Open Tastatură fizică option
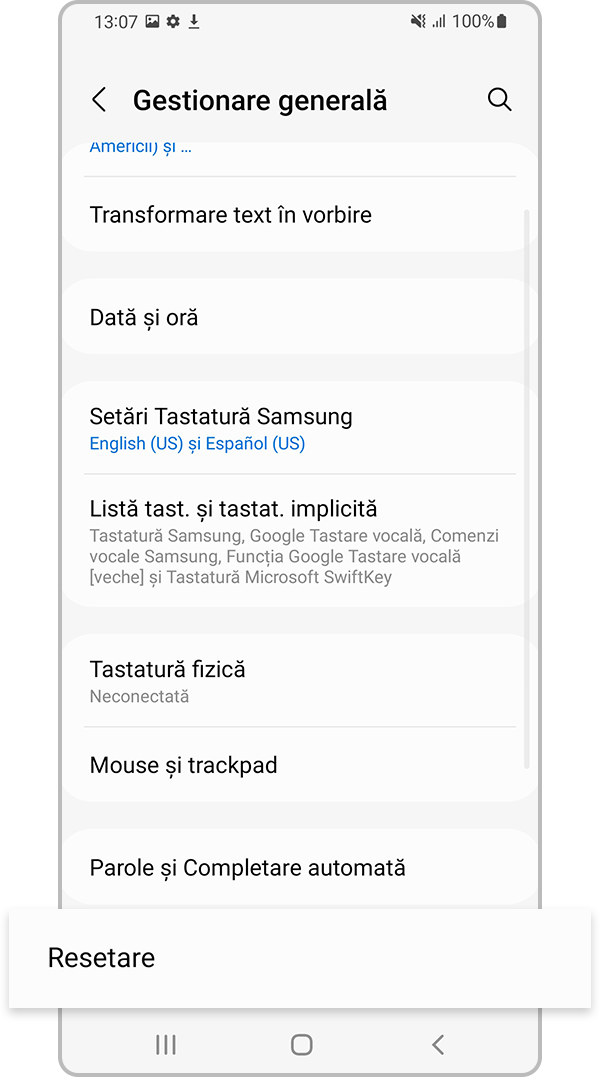The image size is (600, 1077). click(x=167, y=670)
